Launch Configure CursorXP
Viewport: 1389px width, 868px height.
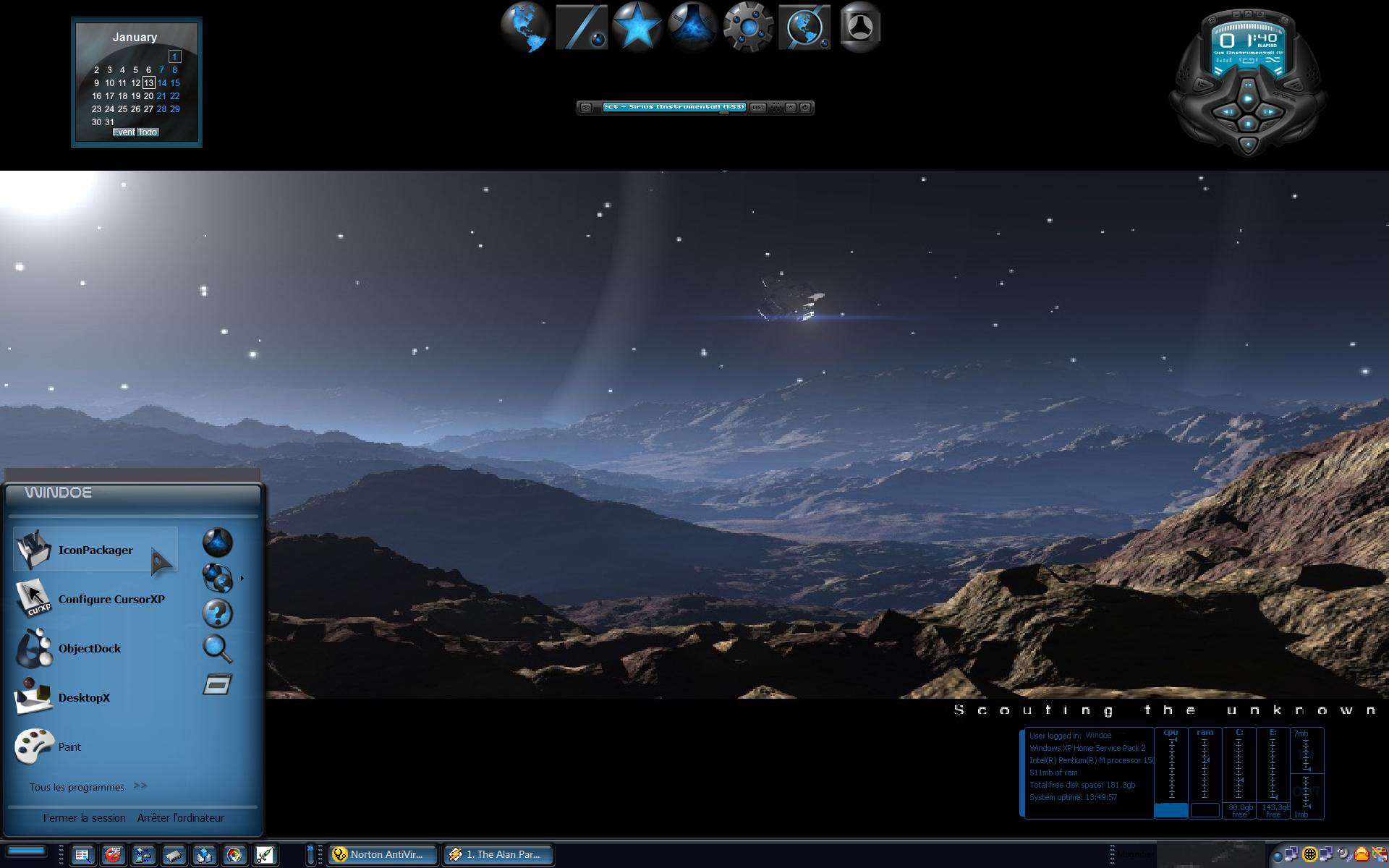tap(111, 599)
